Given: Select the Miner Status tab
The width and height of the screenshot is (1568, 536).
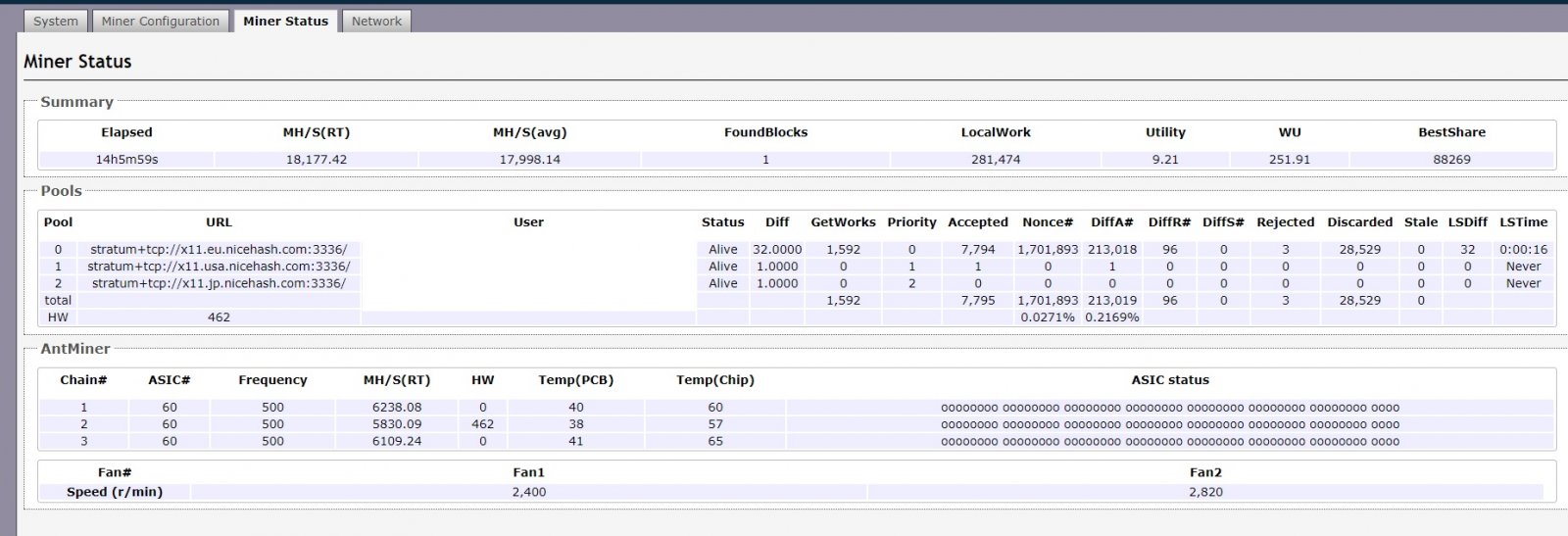Looking at the screenshot, I should 286,21.
